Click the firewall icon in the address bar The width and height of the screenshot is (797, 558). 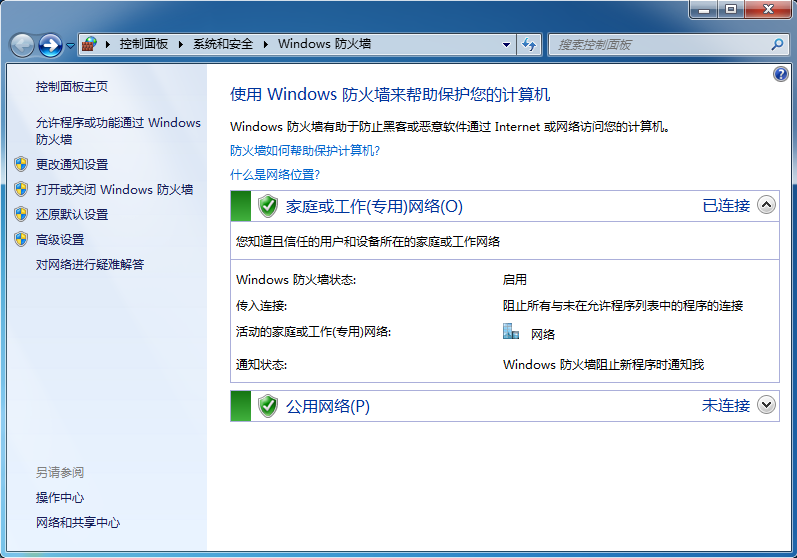89,44
